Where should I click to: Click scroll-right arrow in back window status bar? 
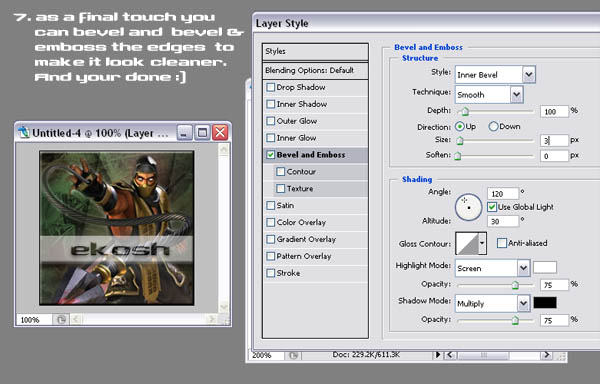546,355
